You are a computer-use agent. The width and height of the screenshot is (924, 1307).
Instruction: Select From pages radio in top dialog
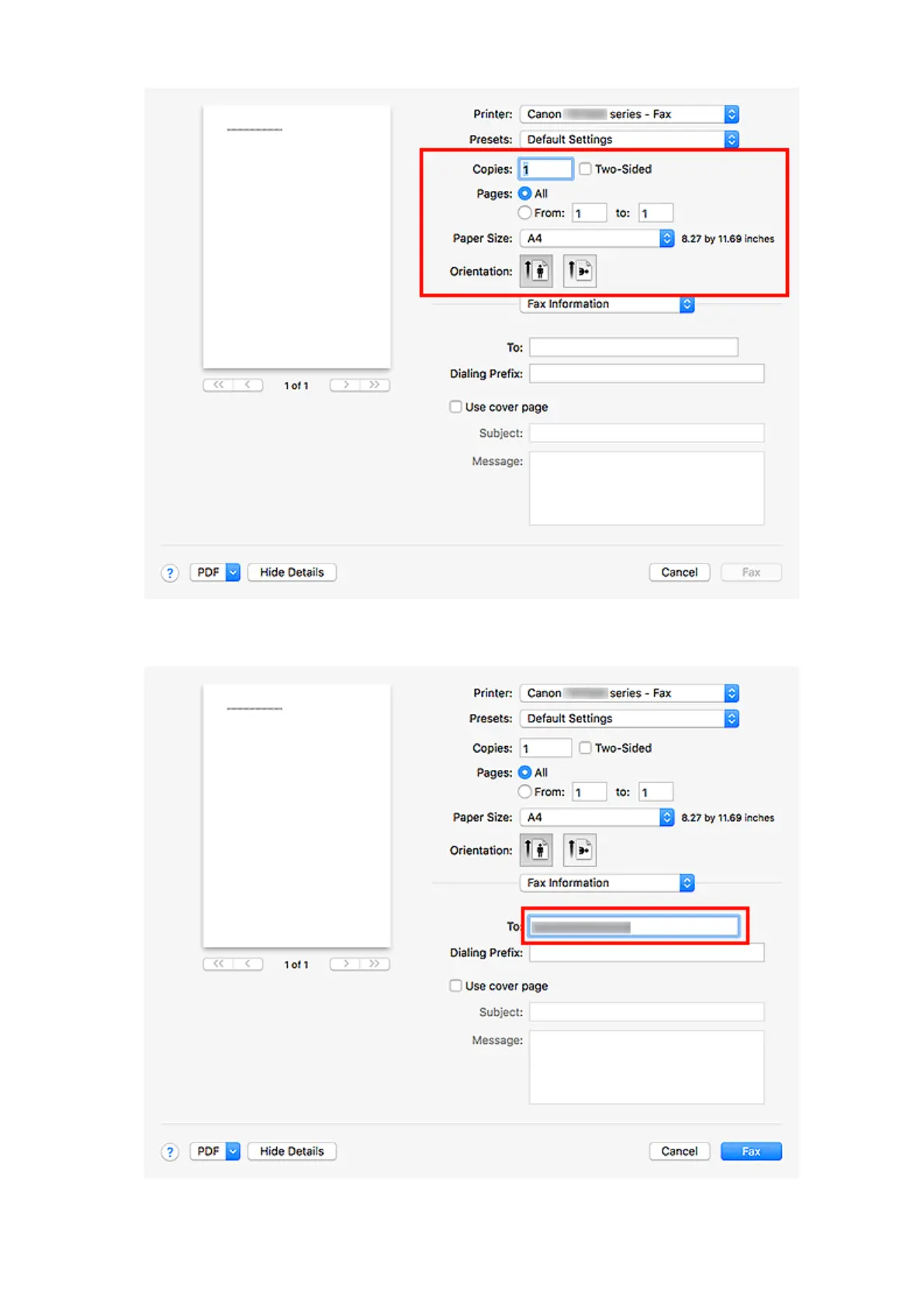525,213
